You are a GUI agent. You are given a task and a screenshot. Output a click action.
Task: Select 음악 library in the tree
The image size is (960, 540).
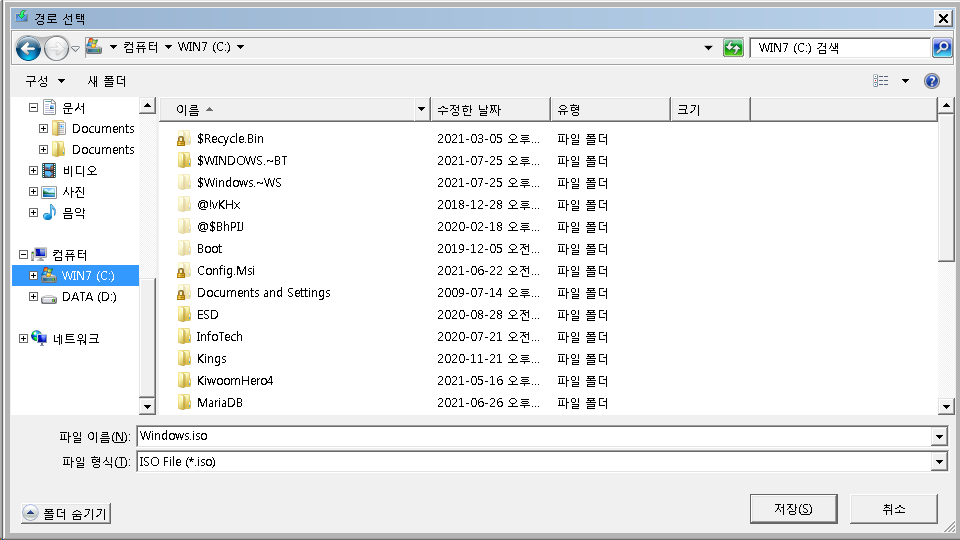click(73, 212)
